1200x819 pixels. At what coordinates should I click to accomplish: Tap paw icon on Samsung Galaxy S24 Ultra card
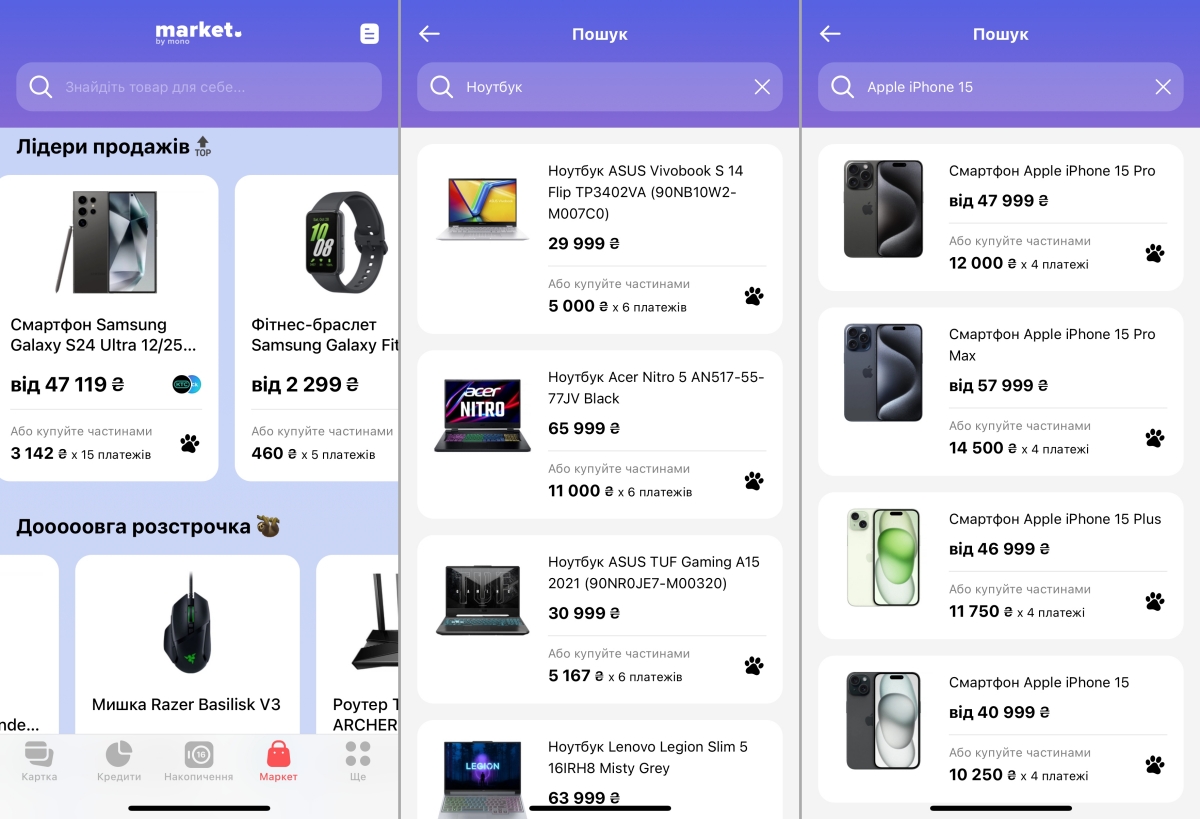(190, 443)
